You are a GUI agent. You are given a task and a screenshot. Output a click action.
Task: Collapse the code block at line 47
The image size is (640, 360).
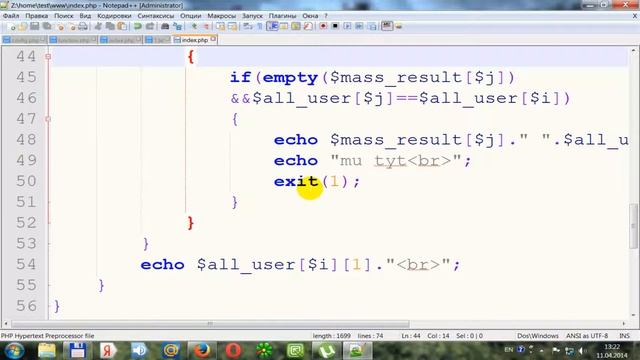tap(48, 119)
